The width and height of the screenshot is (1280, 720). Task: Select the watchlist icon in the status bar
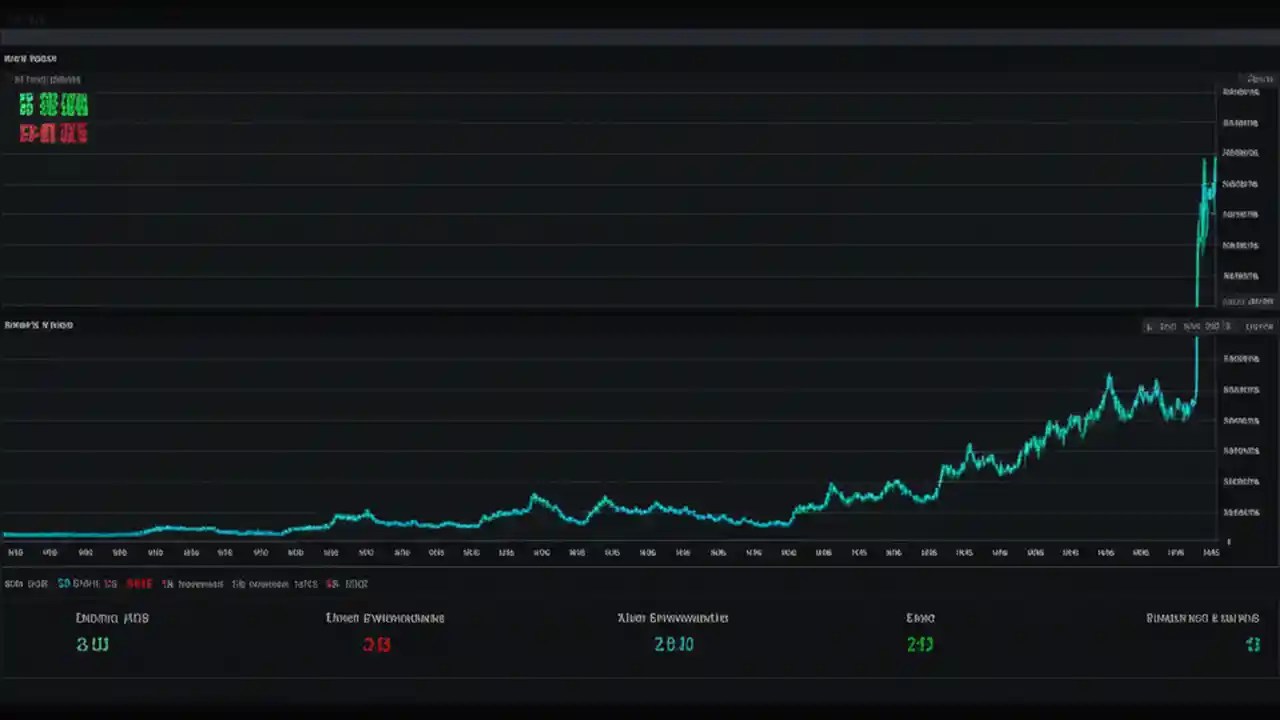click(x=333, y=583)
